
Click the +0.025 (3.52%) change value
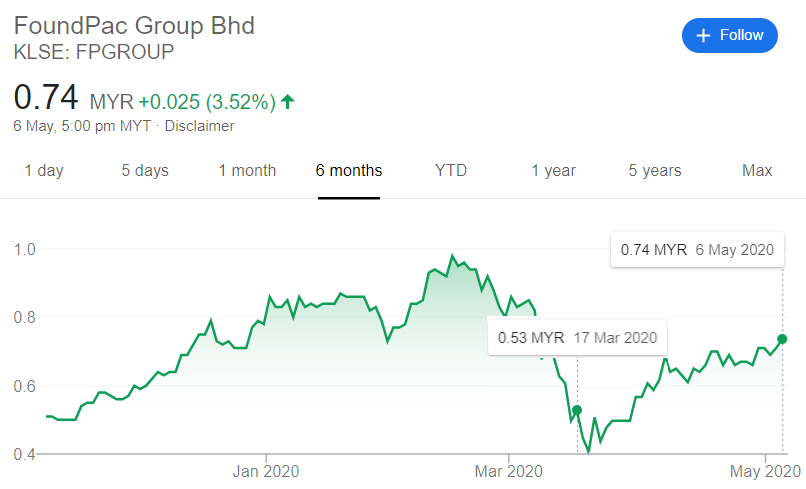[x=207, y=102]
